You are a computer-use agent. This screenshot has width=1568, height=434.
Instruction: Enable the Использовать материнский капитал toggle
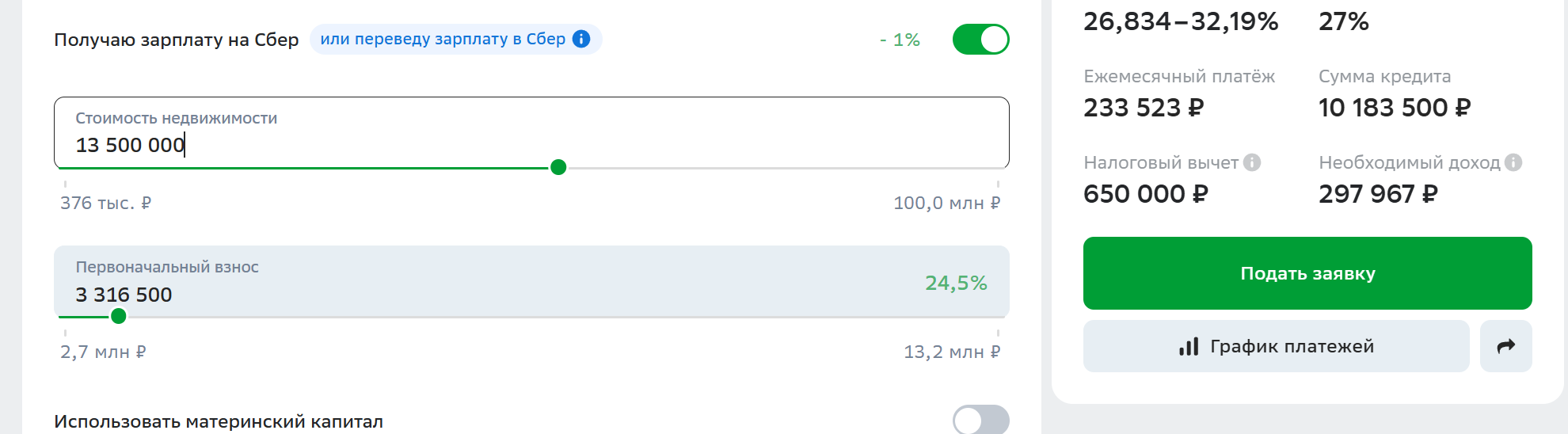(x=980, y=420)
